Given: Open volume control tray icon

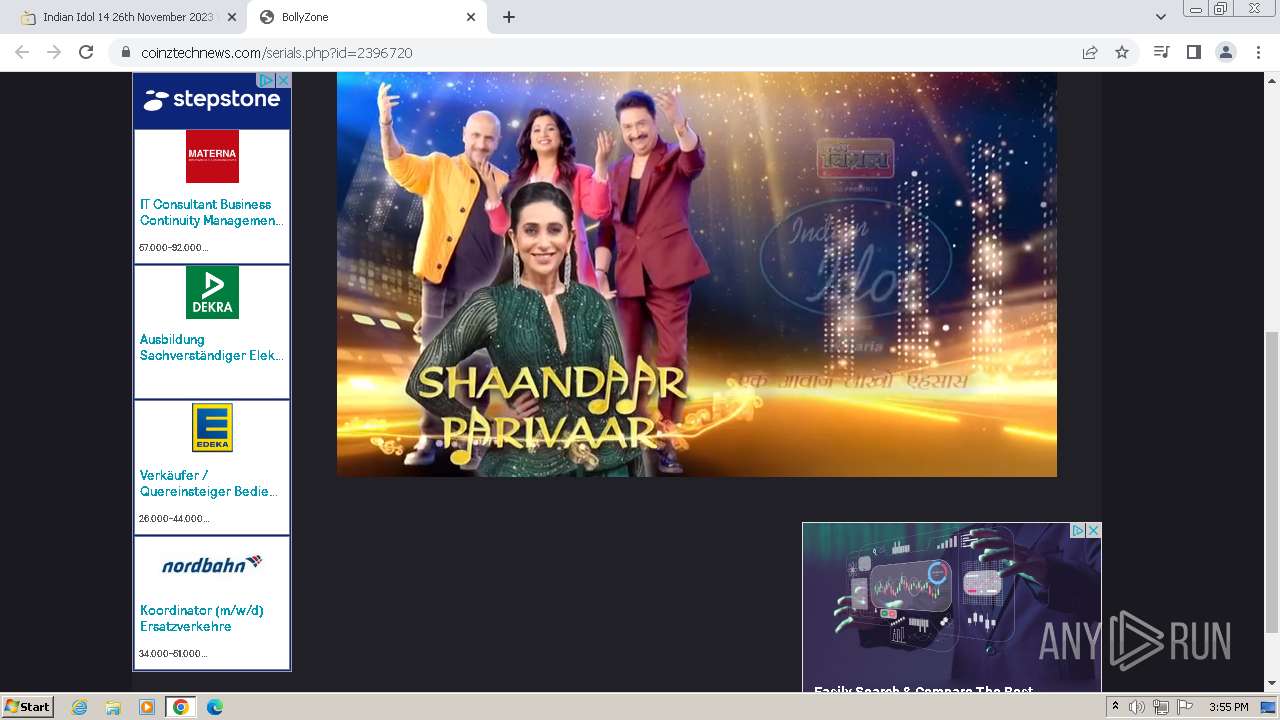Looking at the screenshot, I should [x=1137, y=707].
